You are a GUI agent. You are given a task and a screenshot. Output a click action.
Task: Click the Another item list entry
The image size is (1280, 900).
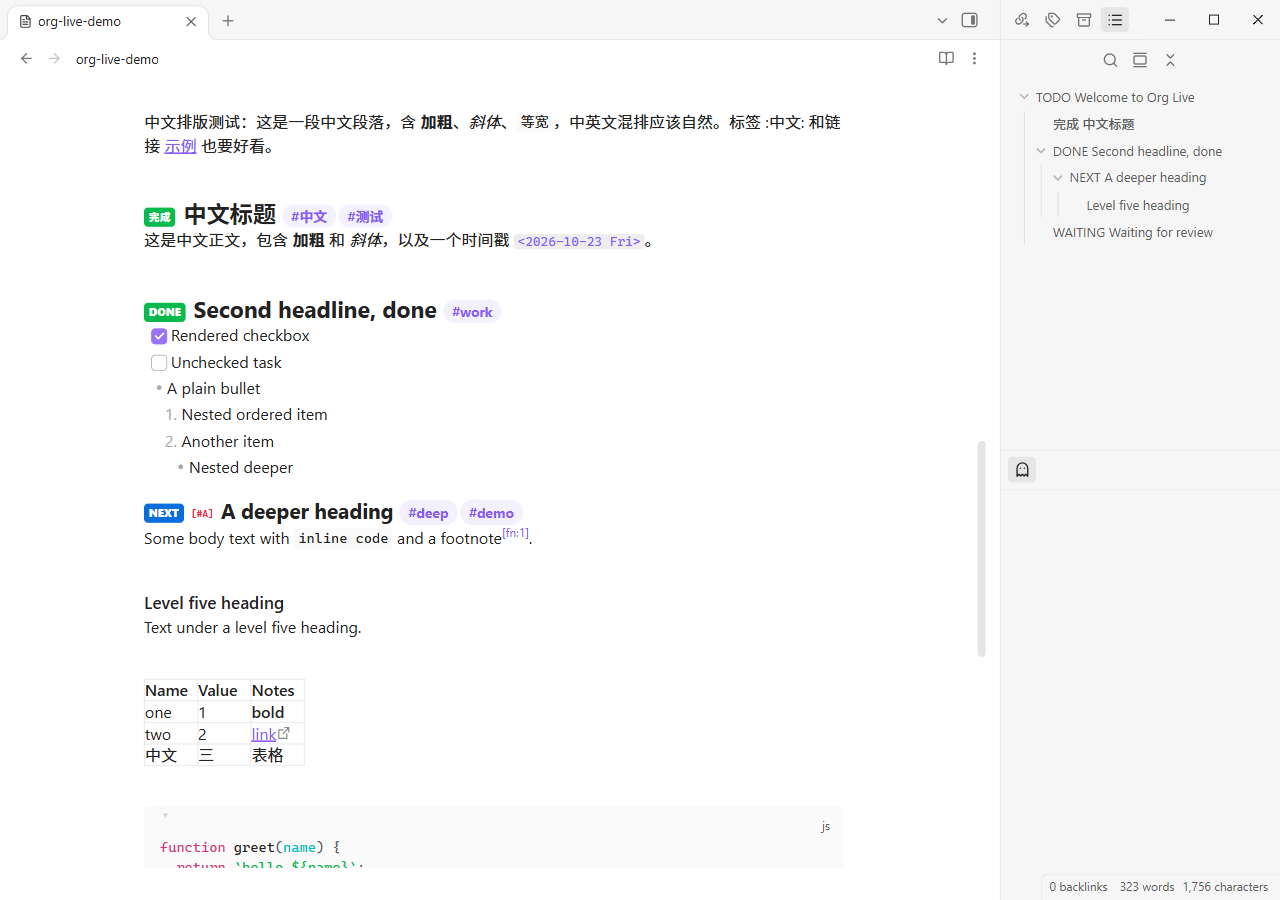tap(227, 442)
